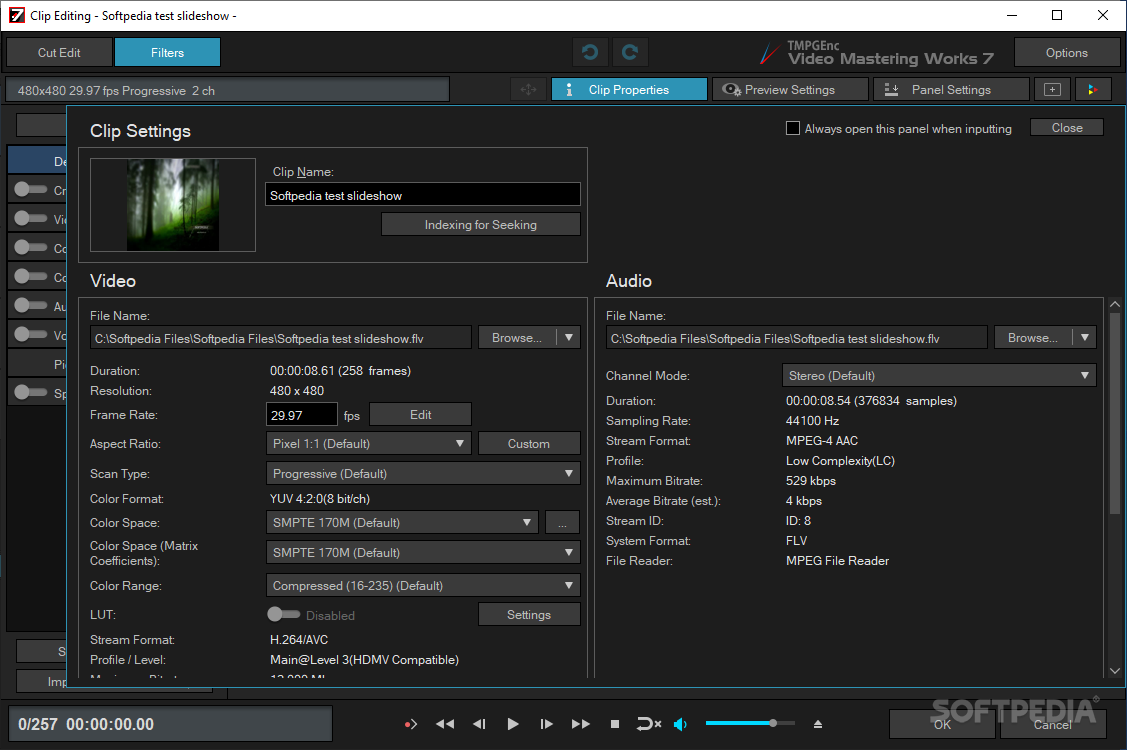Switch to the Filters tab
Screen dimensions: 1127x750
point(167,52)
